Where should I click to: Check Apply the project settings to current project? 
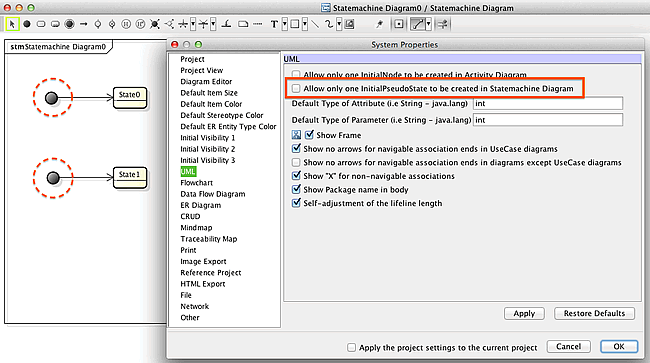(x=351, y=347)
